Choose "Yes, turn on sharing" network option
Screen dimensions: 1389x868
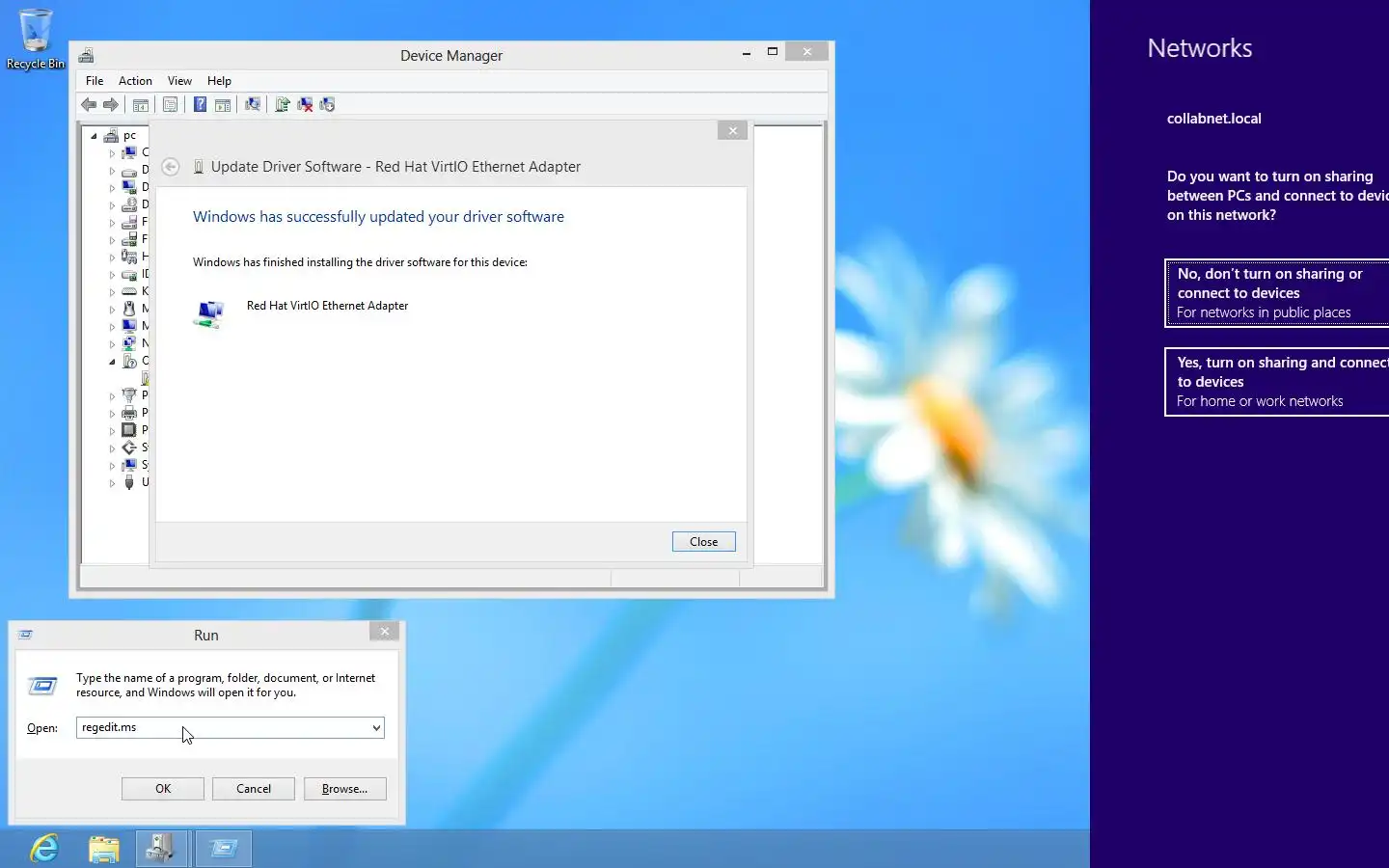1277,382
